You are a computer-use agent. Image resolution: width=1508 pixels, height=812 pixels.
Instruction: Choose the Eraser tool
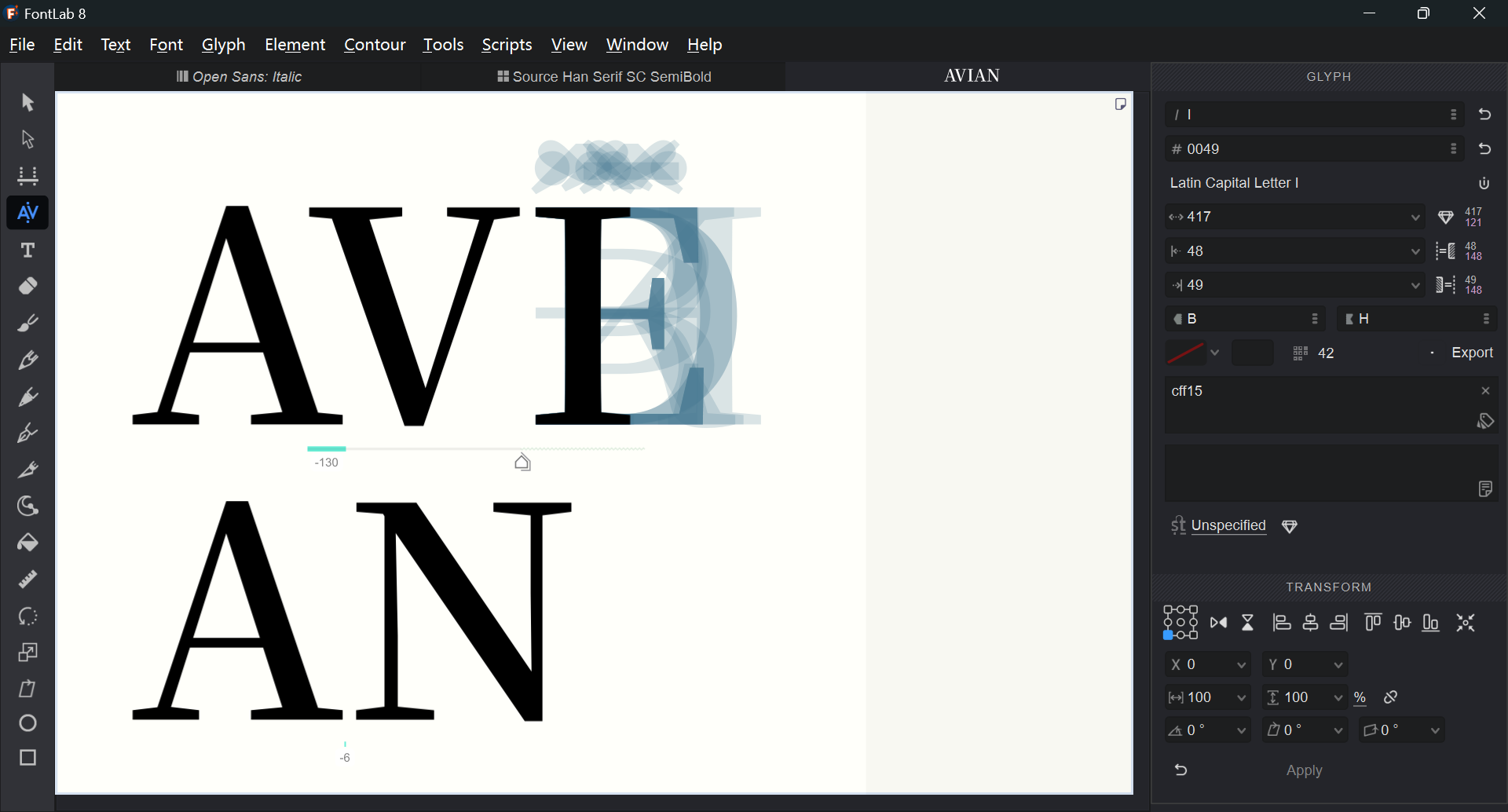point(28,287)
